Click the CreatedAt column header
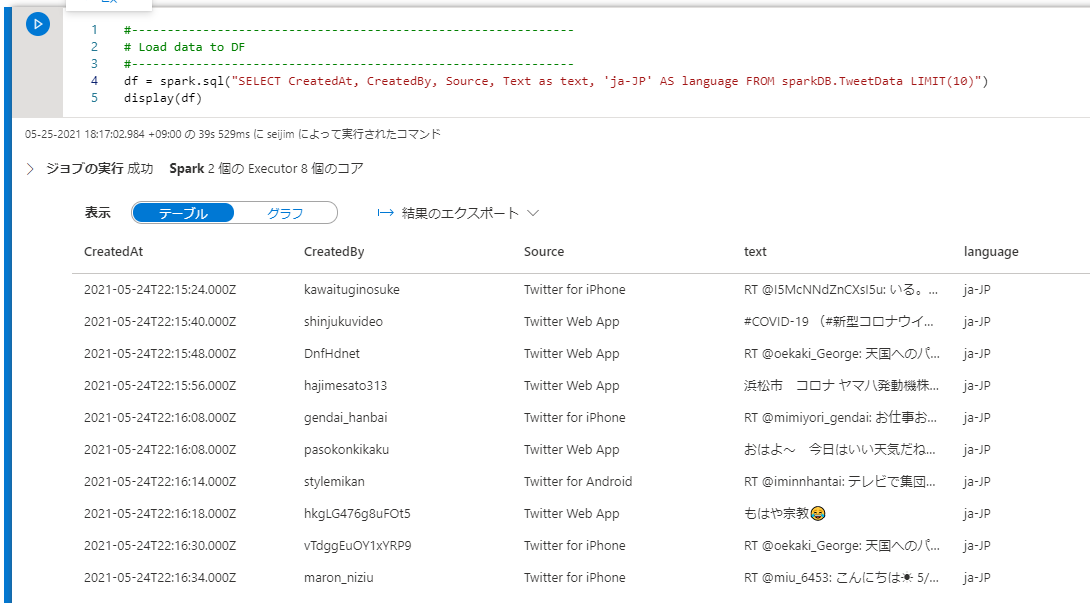This screenshot has height=603, width=1090. point(113,252)
